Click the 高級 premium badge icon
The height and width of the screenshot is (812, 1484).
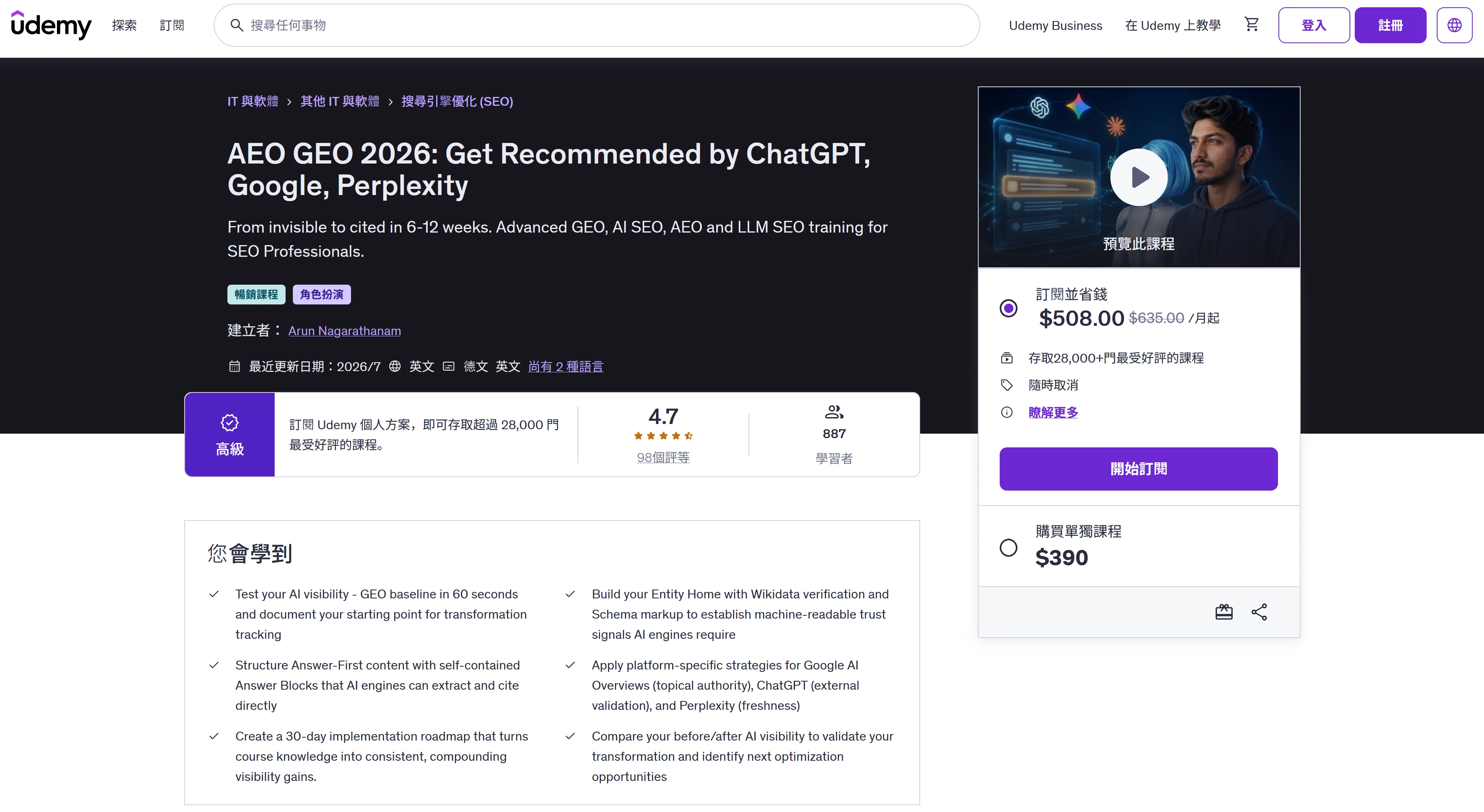(229, 423)
